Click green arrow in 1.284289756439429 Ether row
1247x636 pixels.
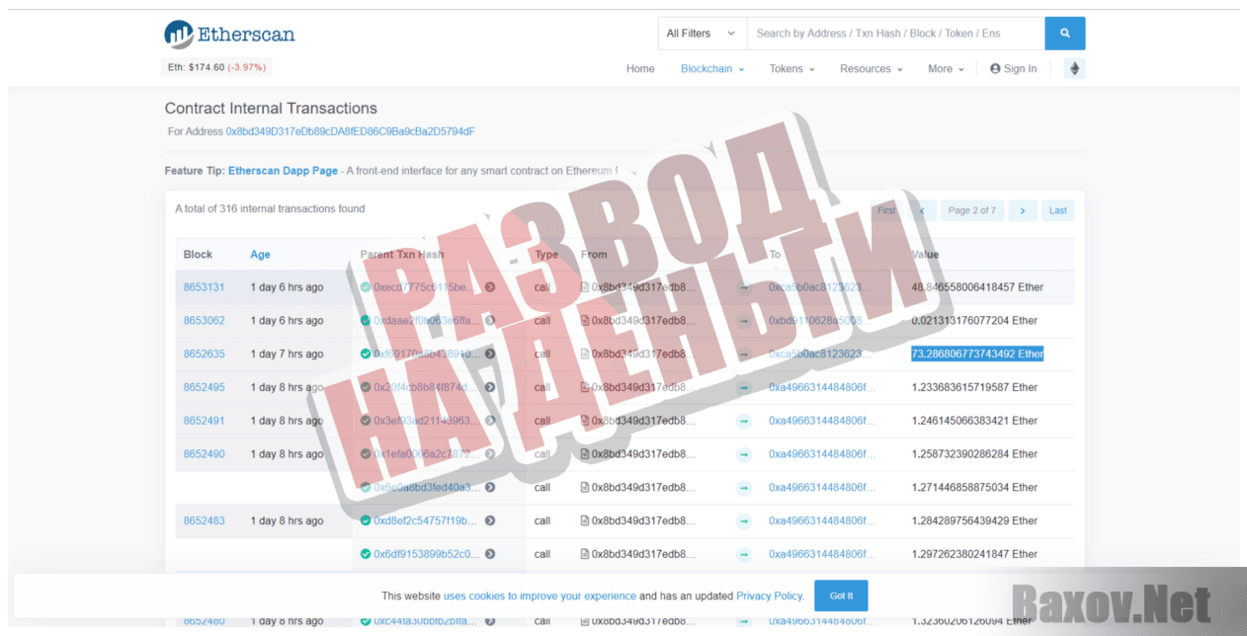tap(744, 521)
